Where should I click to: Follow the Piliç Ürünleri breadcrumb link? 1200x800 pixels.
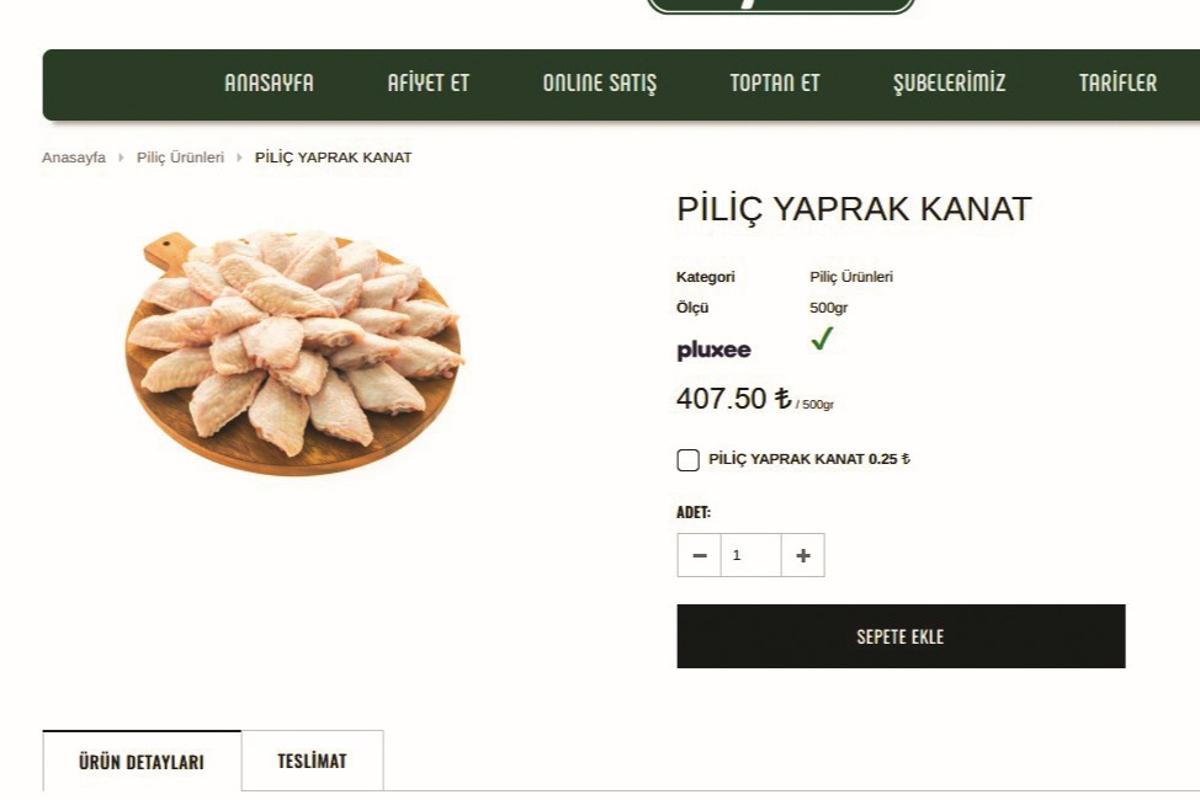point(181,157)
